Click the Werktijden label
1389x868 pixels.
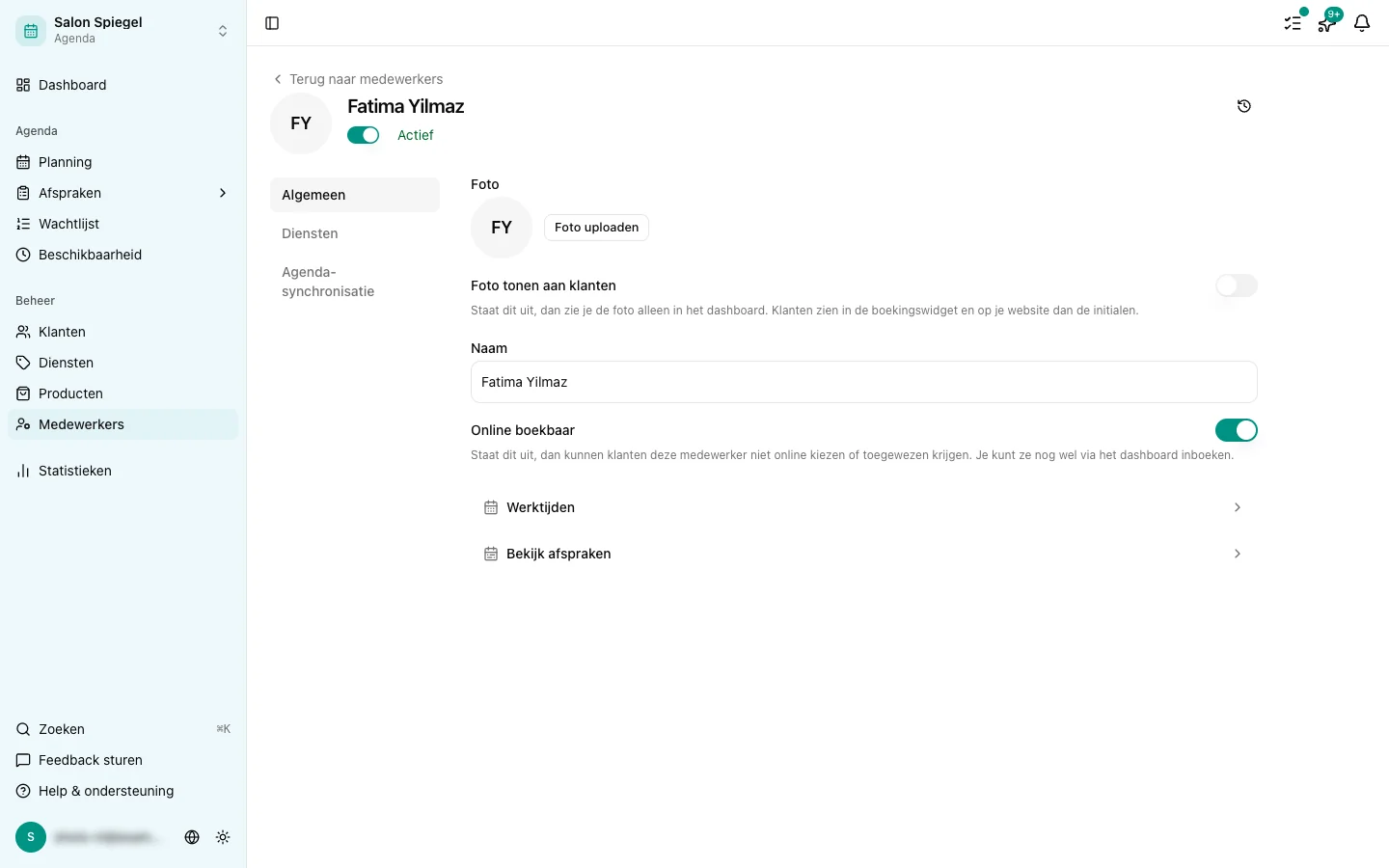coord(540,507)
